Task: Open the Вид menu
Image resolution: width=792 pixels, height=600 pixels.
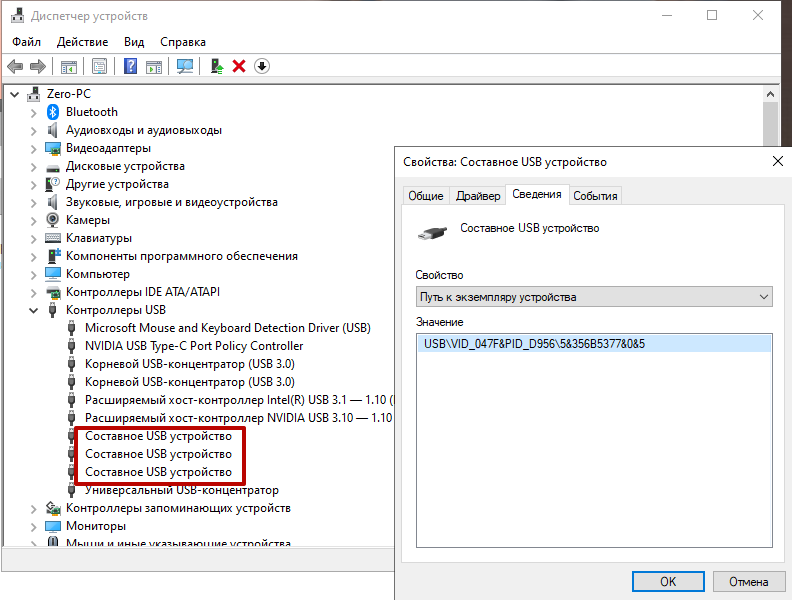Action: point(134,42)
